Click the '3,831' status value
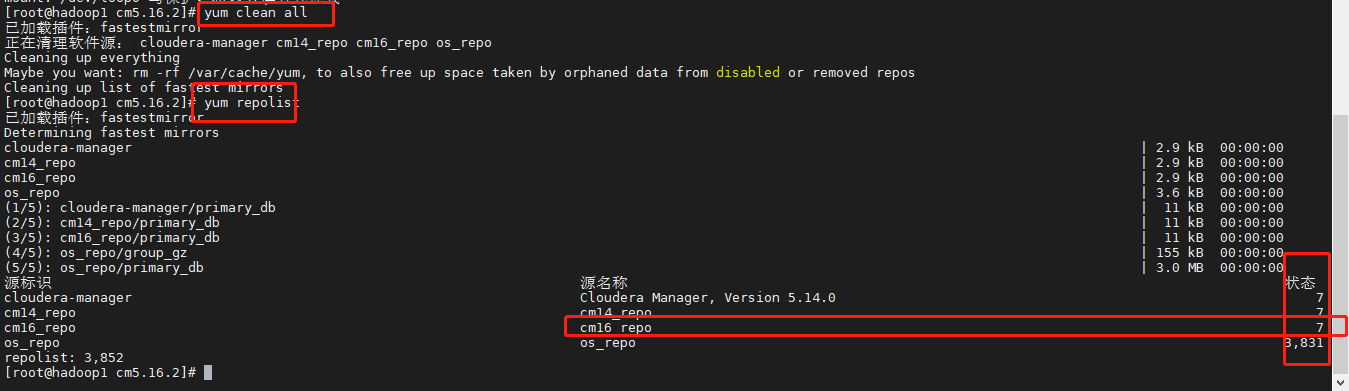Viewport: 1349px width, 391px height. 1304,343
